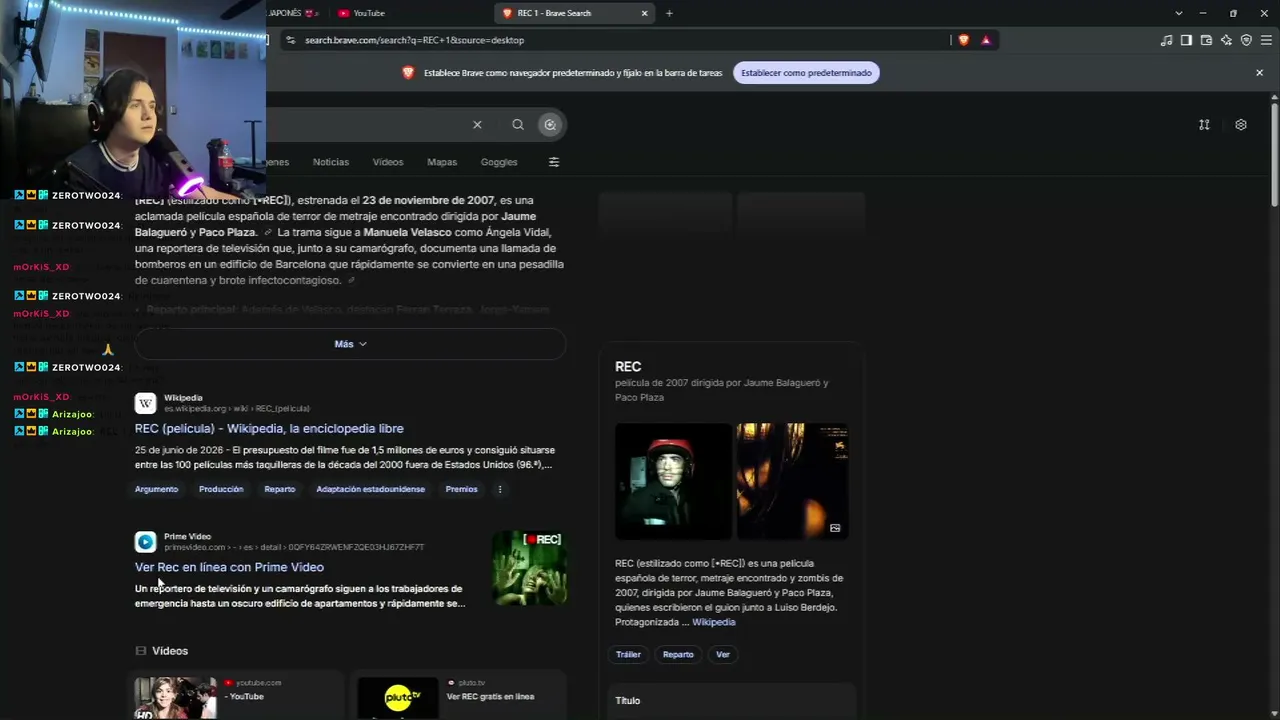The image size is (1280, 720).
Task: Open Ver Rec en línea con Prime Video
Action: point(229,567)
